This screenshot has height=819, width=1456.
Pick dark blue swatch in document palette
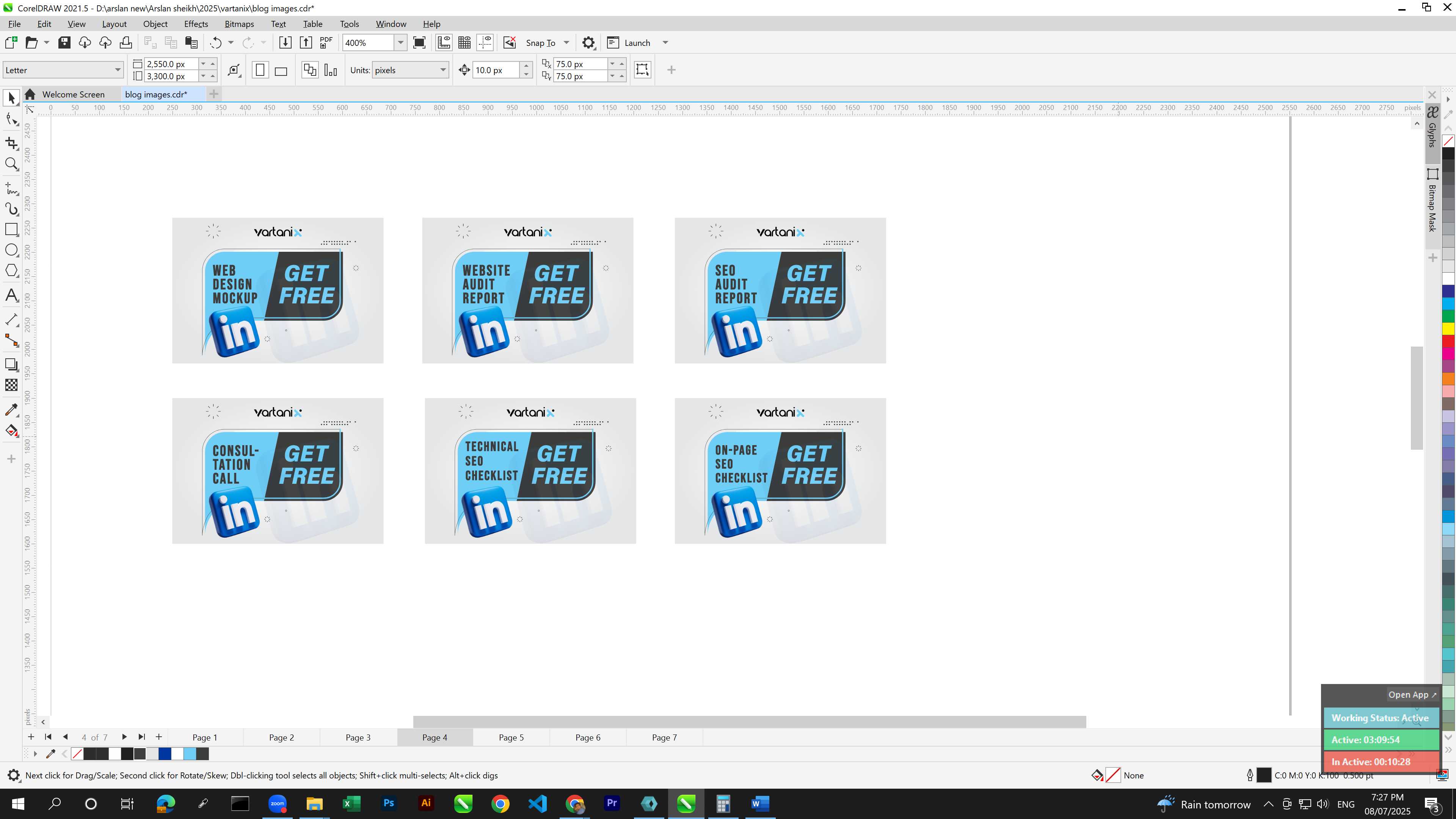[165, 754]
